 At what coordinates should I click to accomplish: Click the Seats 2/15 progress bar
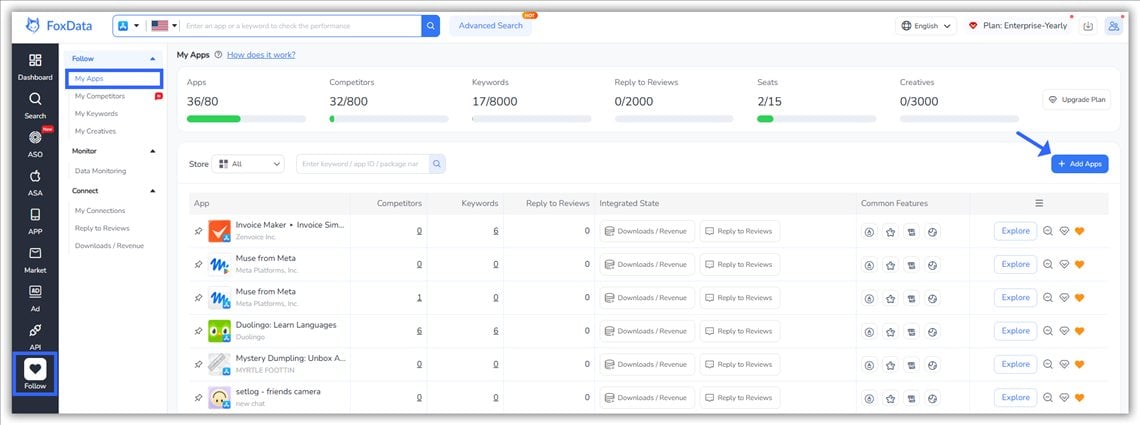click(x=816, y=118)
